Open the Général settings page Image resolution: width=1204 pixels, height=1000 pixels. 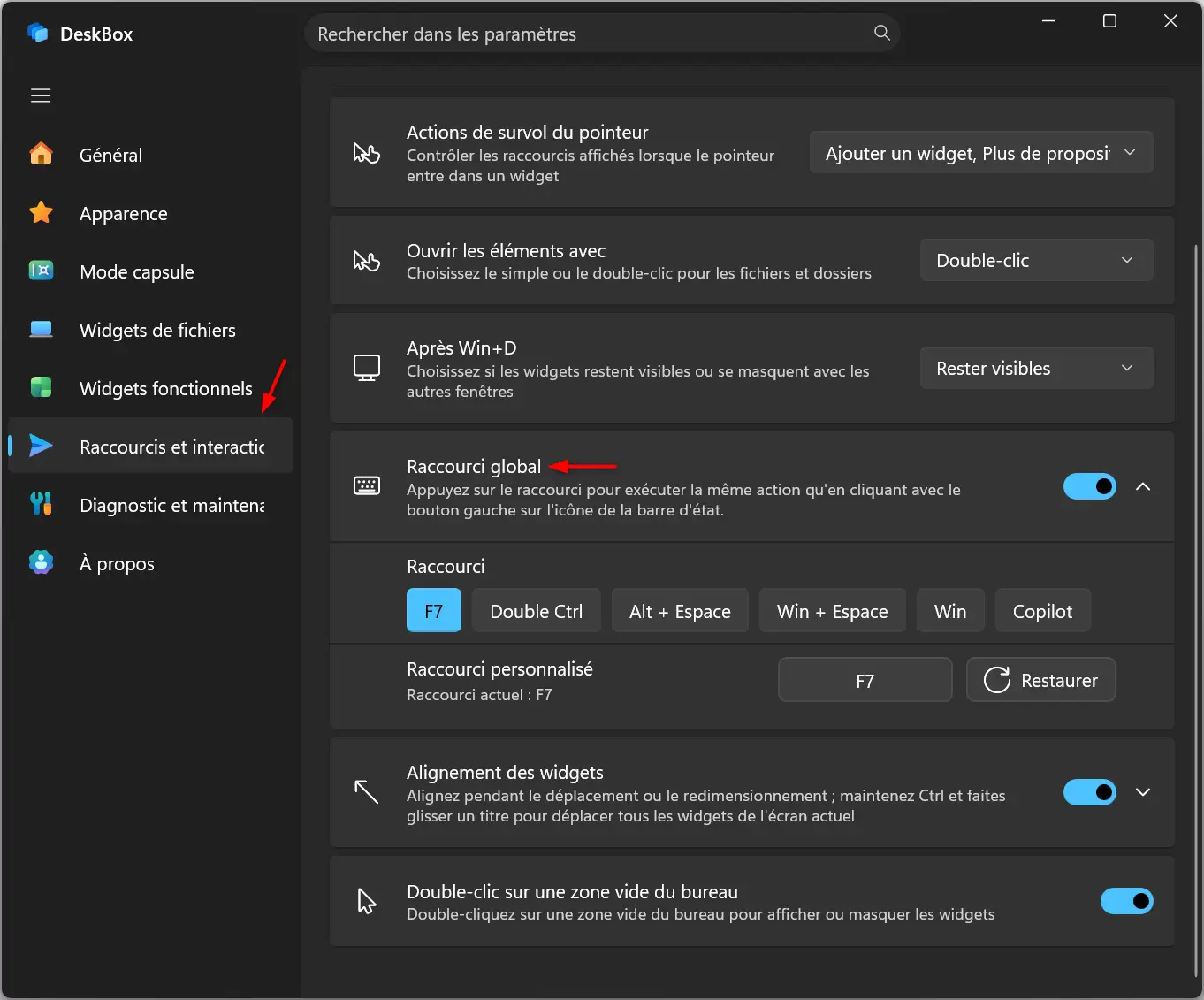(x=150, y=155)
